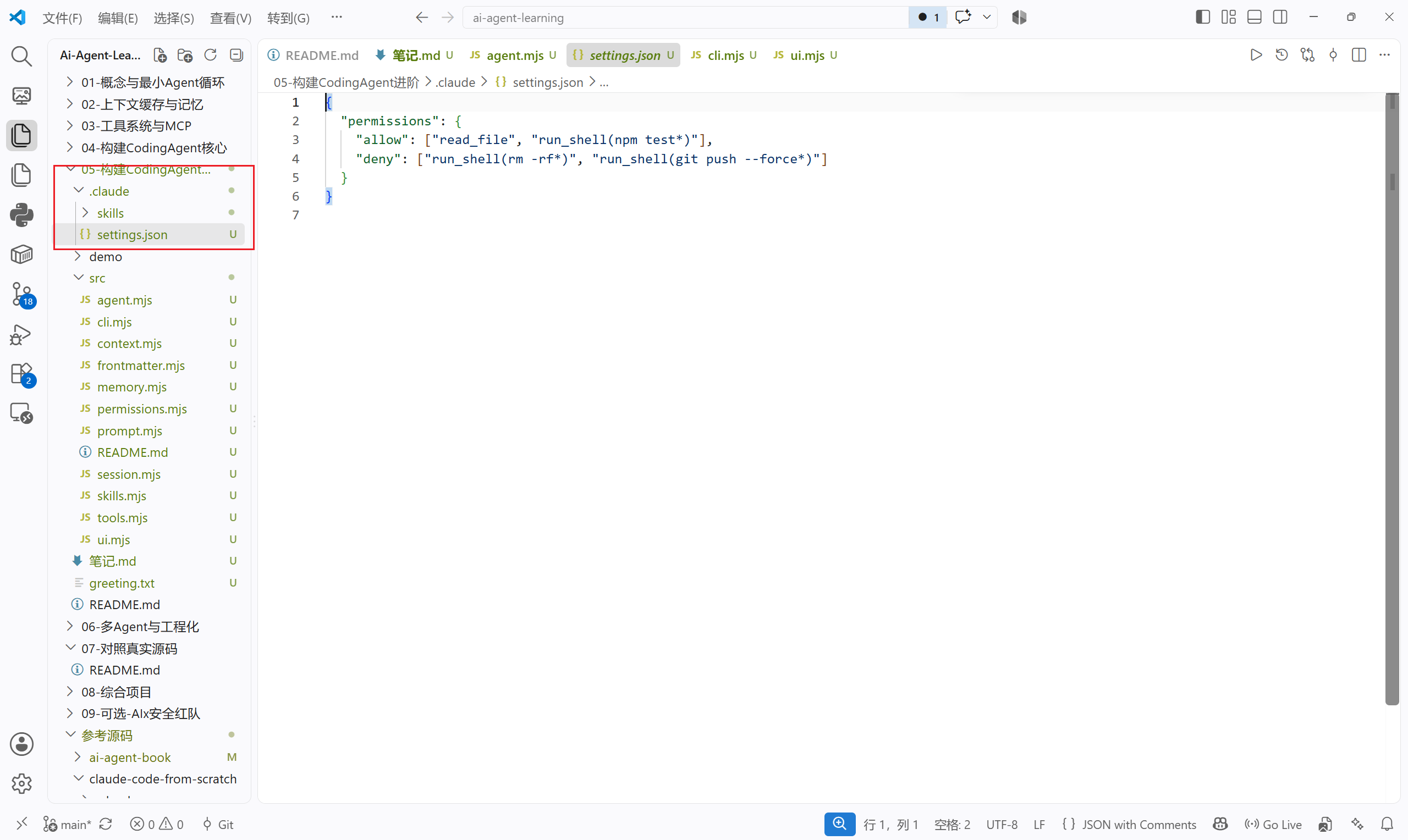
Task: Click the ai-agent-learning command center search
Action: pyautogui.click(x=685, y=18)
